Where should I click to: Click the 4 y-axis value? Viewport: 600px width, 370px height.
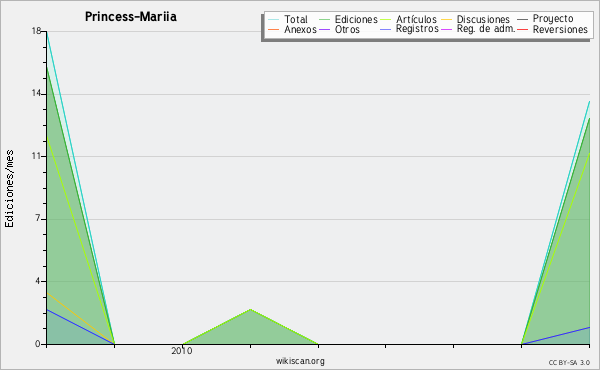tap(38, 281)
